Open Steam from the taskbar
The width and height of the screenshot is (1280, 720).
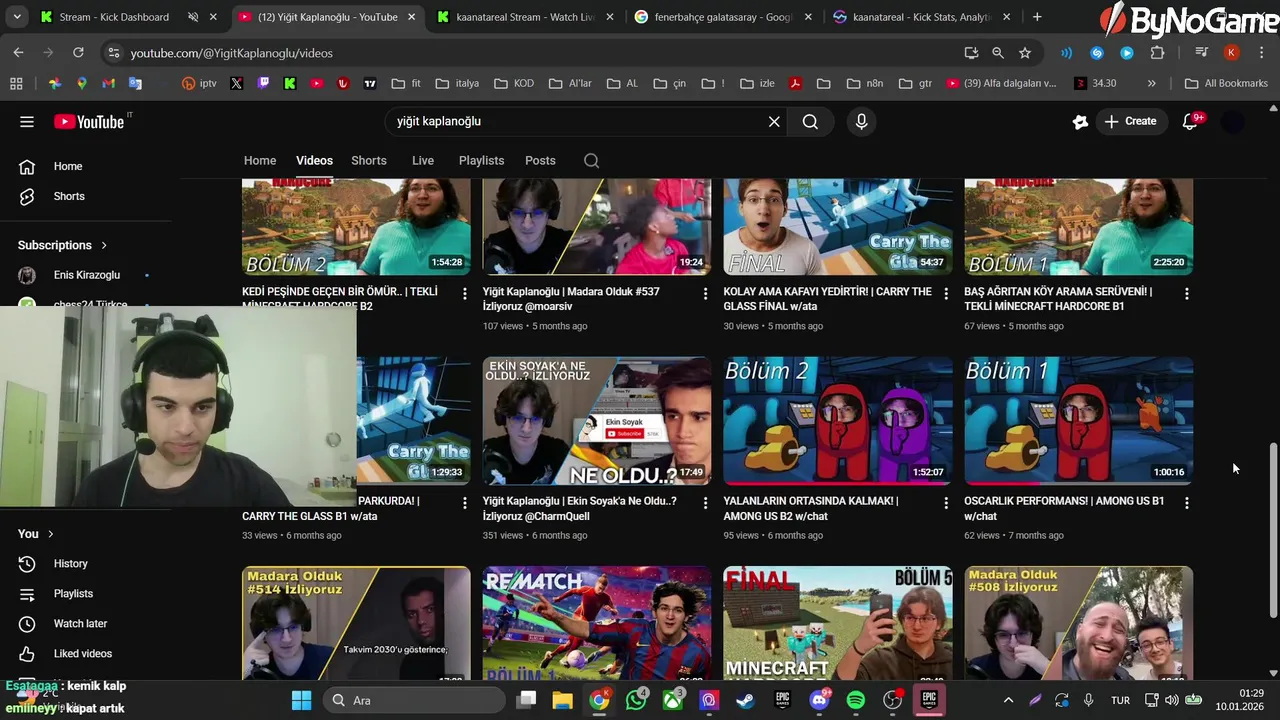pyautogui.click(x=746, y=700)
